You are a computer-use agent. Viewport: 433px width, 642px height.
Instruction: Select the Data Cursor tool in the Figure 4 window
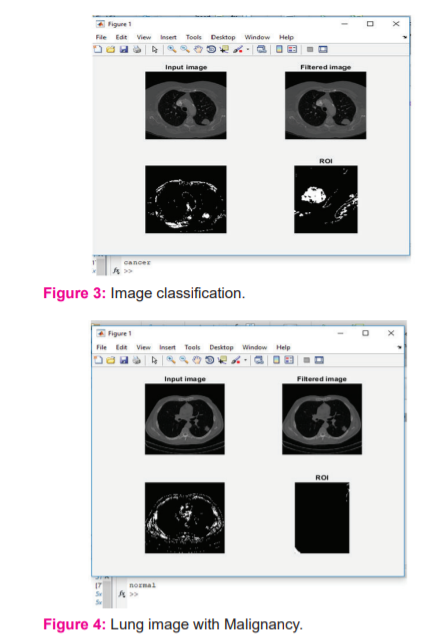[x=223, y=360]
